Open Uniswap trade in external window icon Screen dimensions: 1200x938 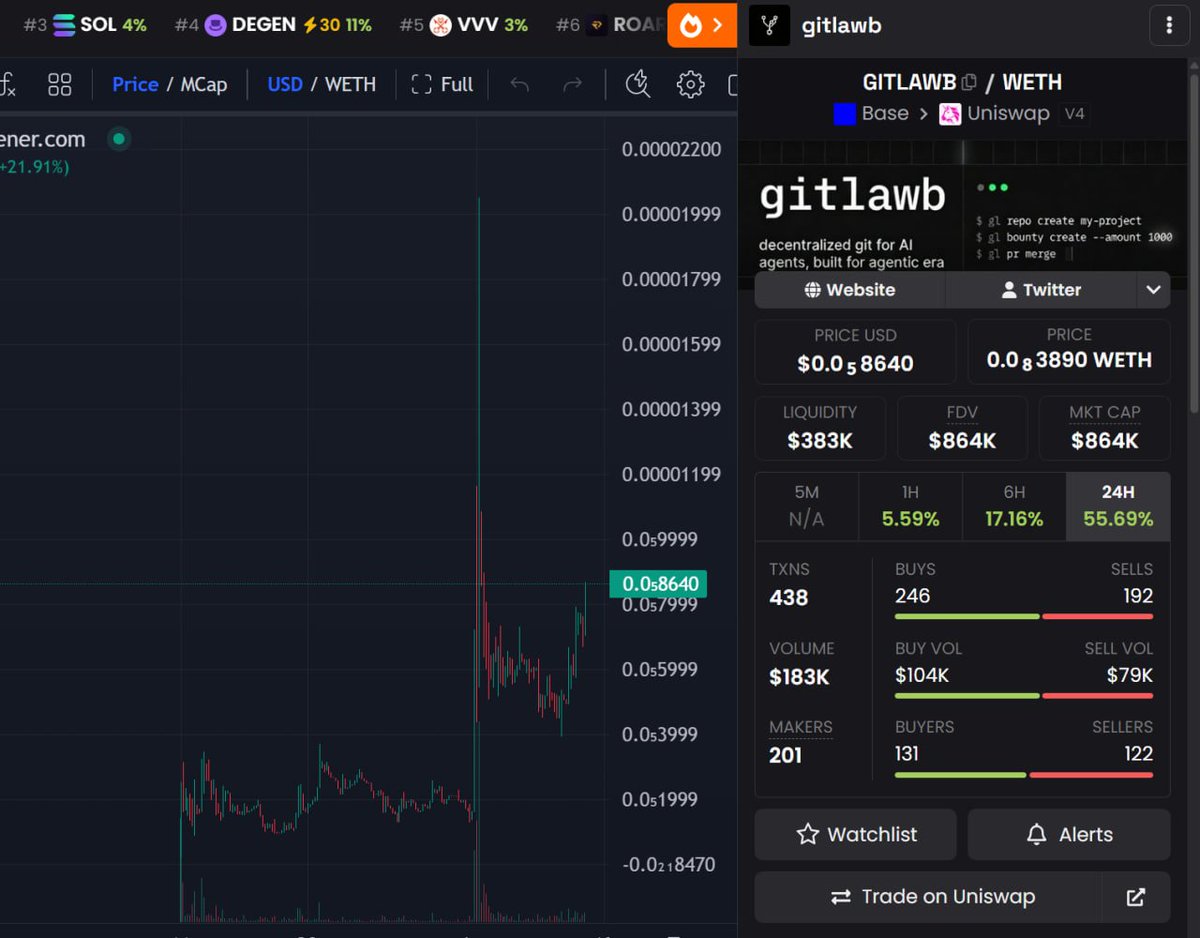pos(1136,897)
